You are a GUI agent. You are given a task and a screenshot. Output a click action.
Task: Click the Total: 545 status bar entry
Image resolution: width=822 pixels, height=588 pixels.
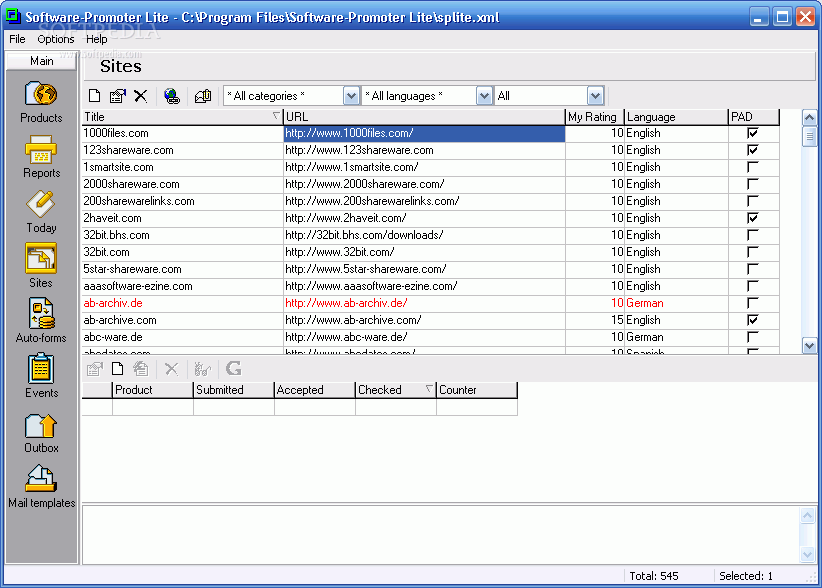coord(654,576)
